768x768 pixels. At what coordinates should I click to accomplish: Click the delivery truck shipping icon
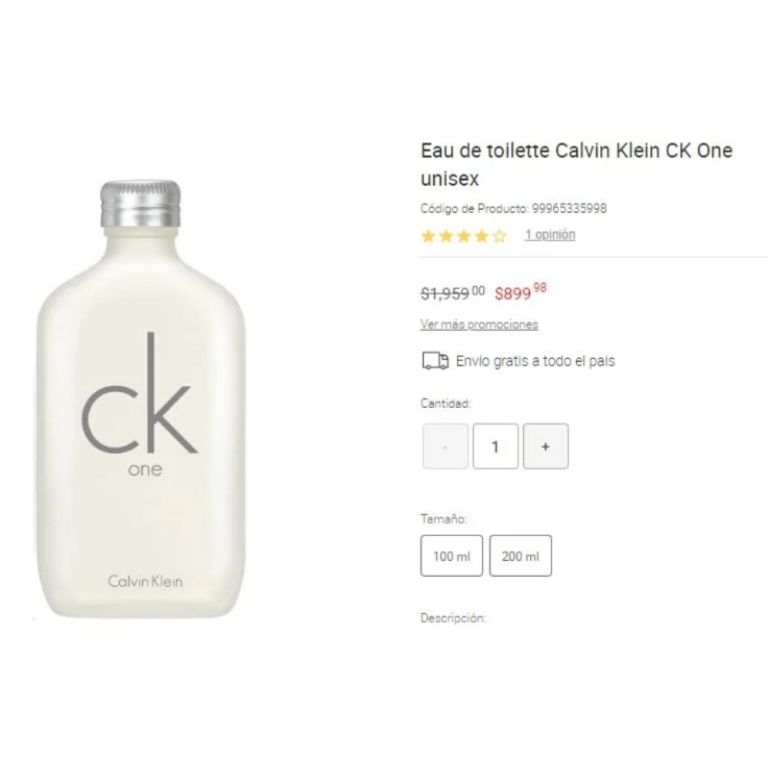click(x=435, y=361)
